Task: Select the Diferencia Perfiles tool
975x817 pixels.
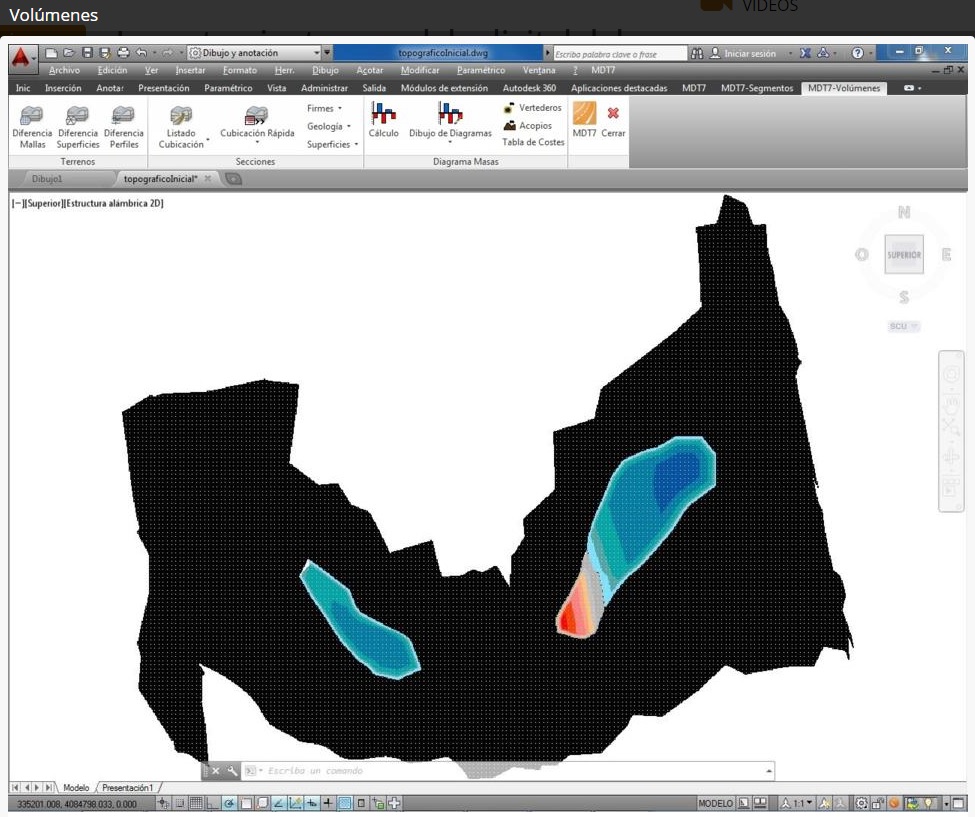Action: point(123,116)
